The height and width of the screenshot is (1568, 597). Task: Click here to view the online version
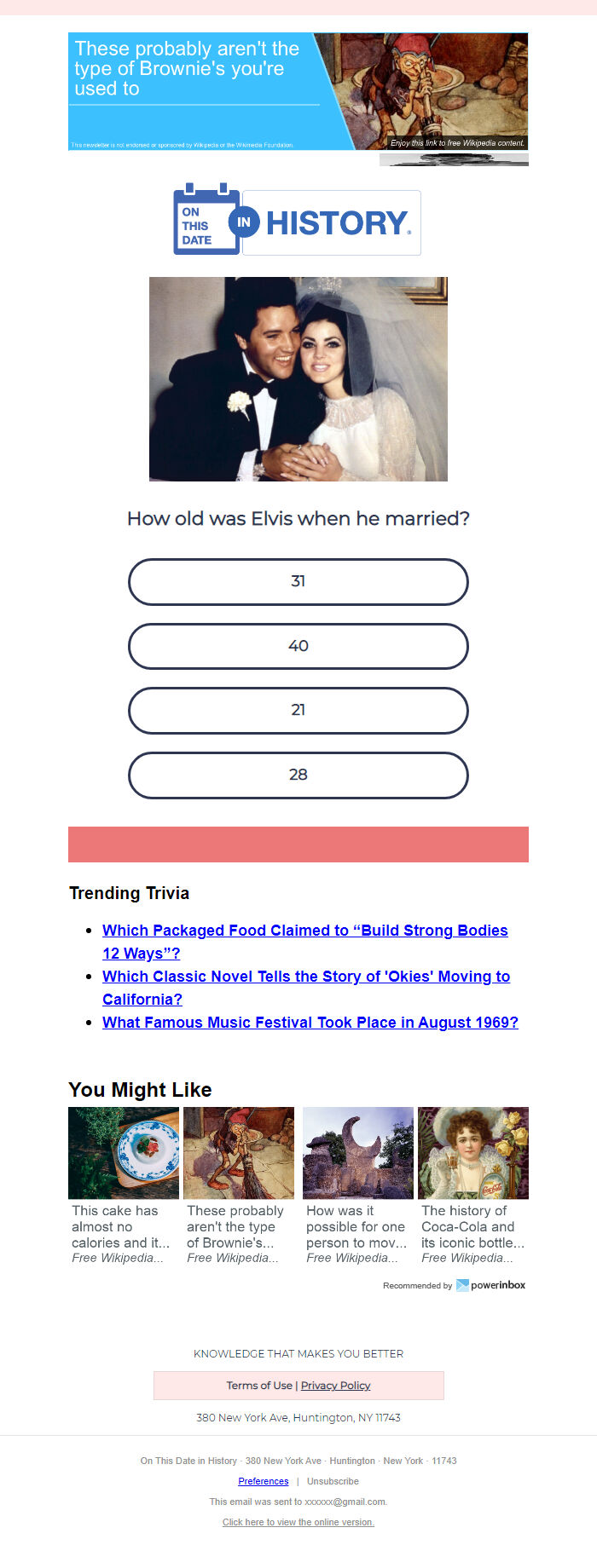298,1522
